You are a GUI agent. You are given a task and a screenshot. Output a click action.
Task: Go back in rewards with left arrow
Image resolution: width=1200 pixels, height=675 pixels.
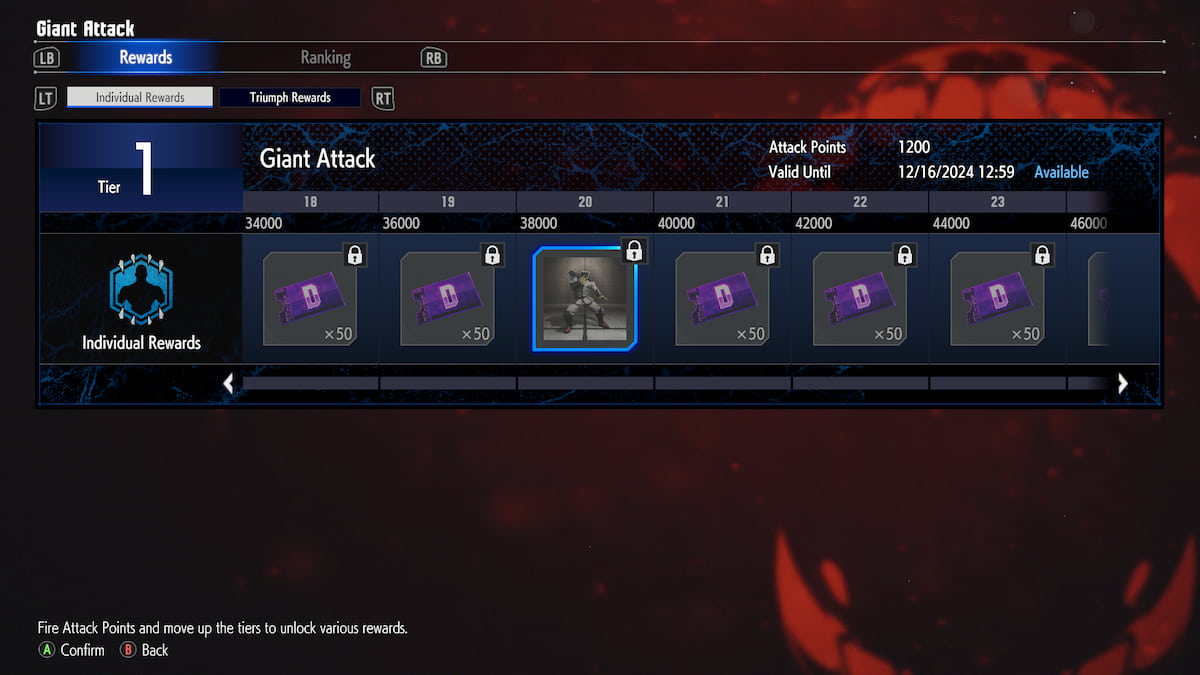[x=229, y=383]
